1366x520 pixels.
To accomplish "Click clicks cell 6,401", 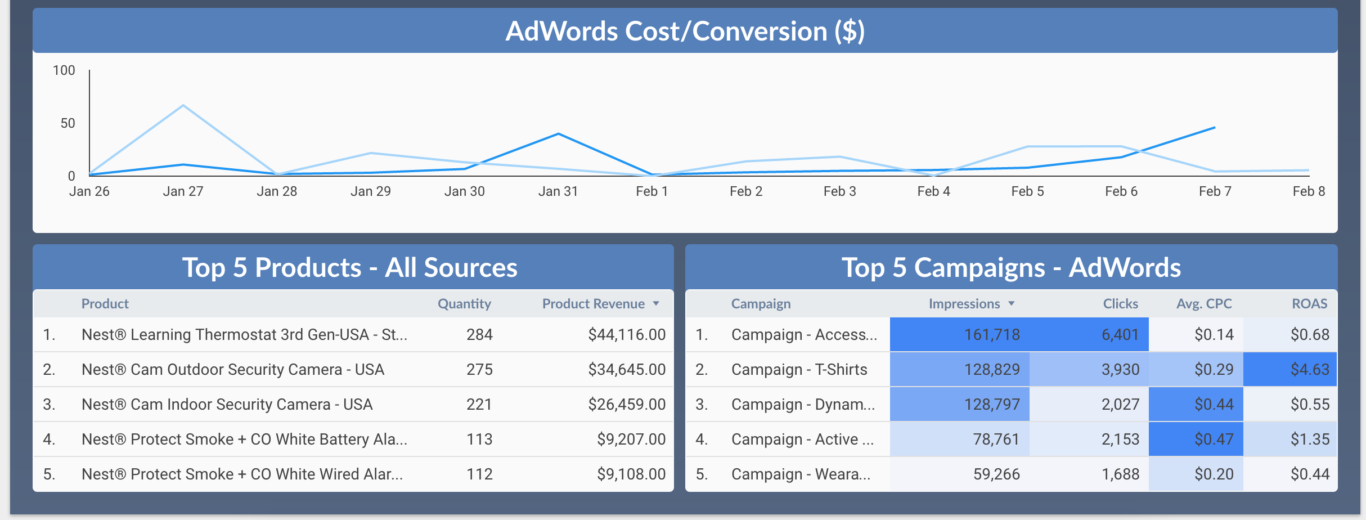I will (x=1090, y=334).
